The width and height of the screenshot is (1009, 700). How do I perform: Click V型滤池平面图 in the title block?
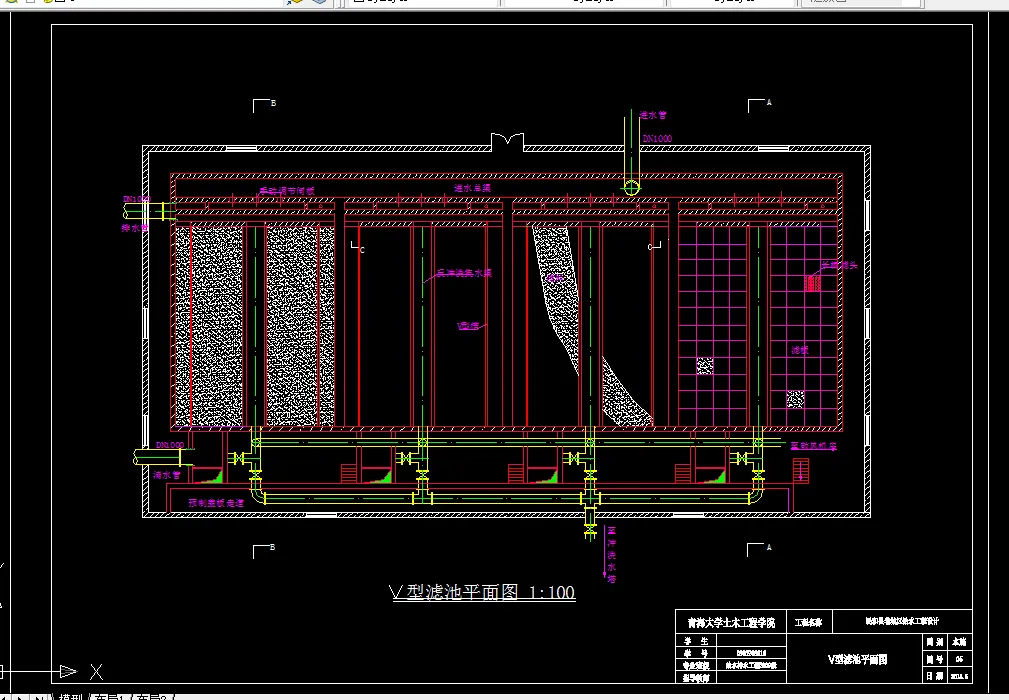pyautogui.click(x=857, y=659)
